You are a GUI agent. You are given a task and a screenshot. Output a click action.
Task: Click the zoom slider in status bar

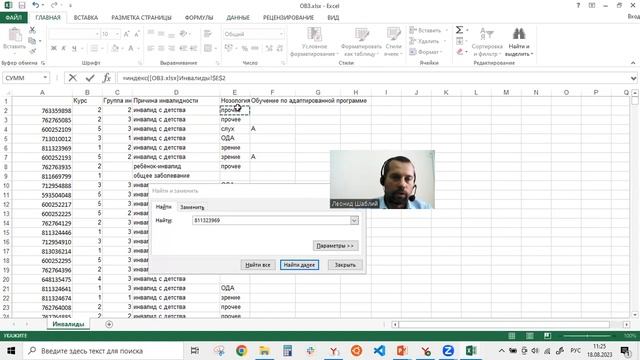(587, 336)
